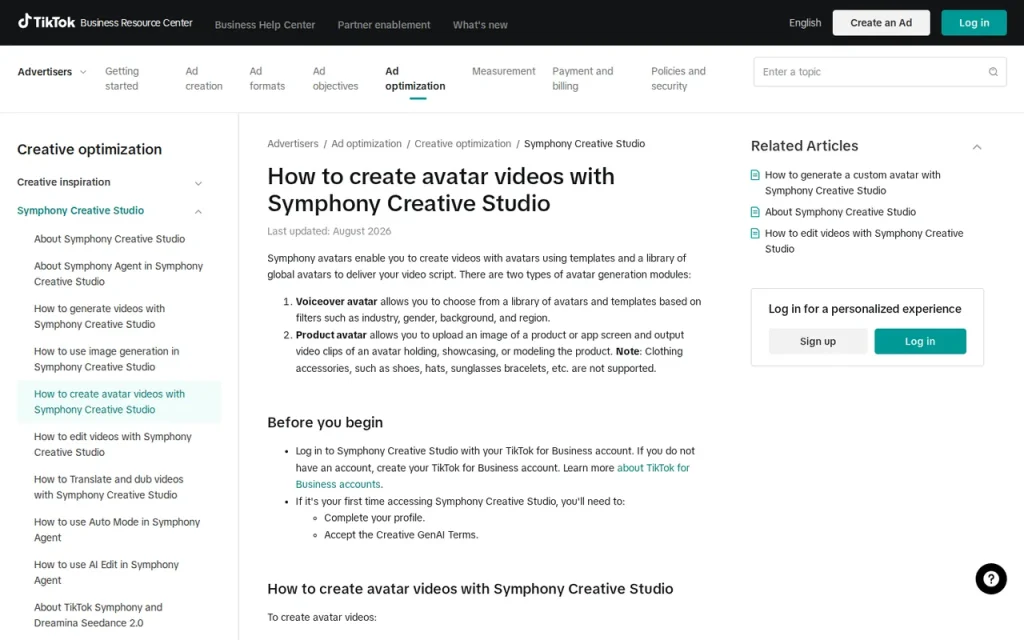Click the 'Enter a topic' search field
Viewport: 1024px width, 640px height.
[x=879, y=72]
